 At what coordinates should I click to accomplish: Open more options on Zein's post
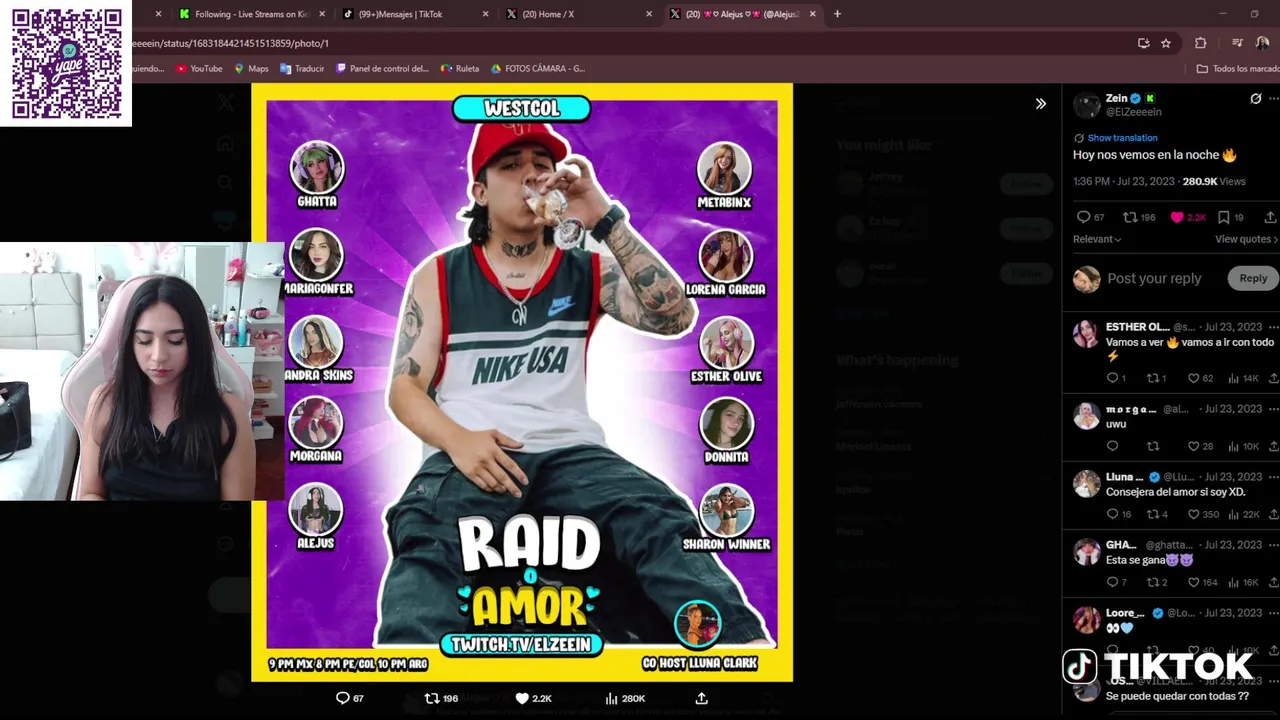click(x=1273, y=99)
